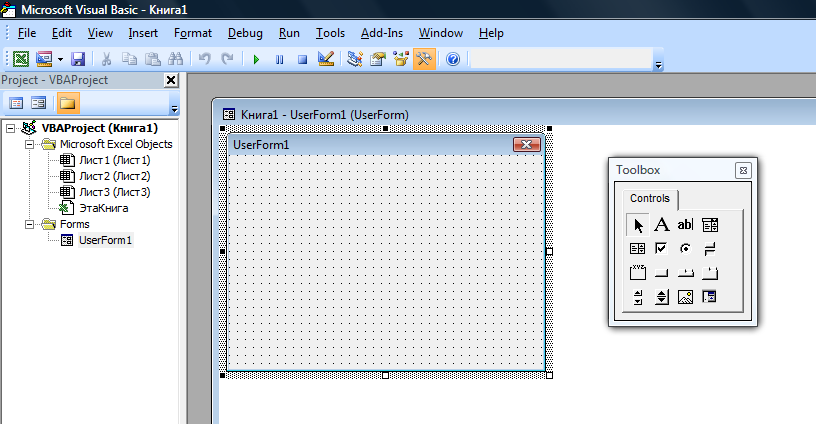
Task: Choose the Frame control in Toolbox
Action: [638, 273]
